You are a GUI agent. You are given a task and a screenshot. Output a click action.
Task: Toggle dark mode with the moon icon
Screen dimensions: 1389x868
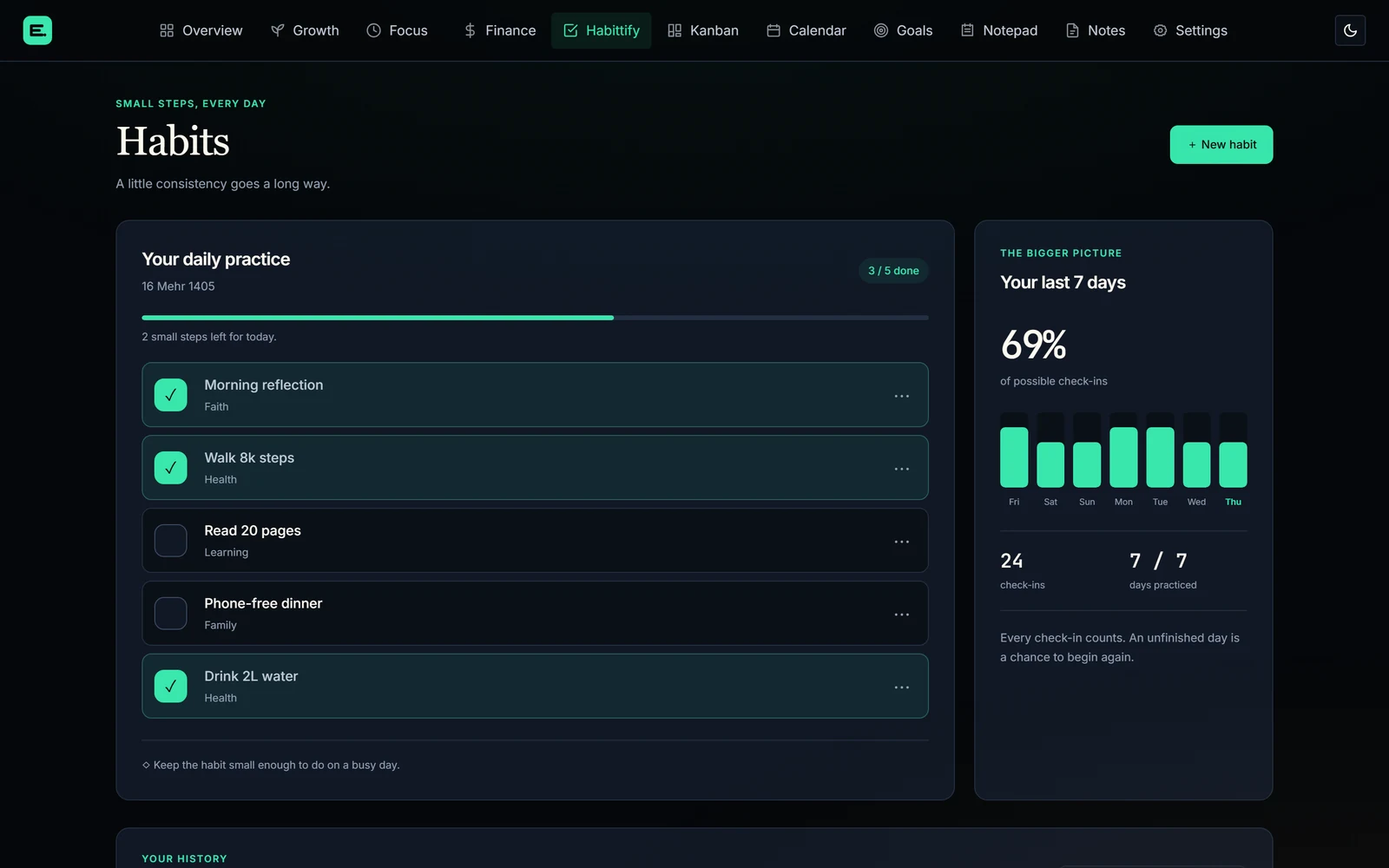tap(1350, 30)
